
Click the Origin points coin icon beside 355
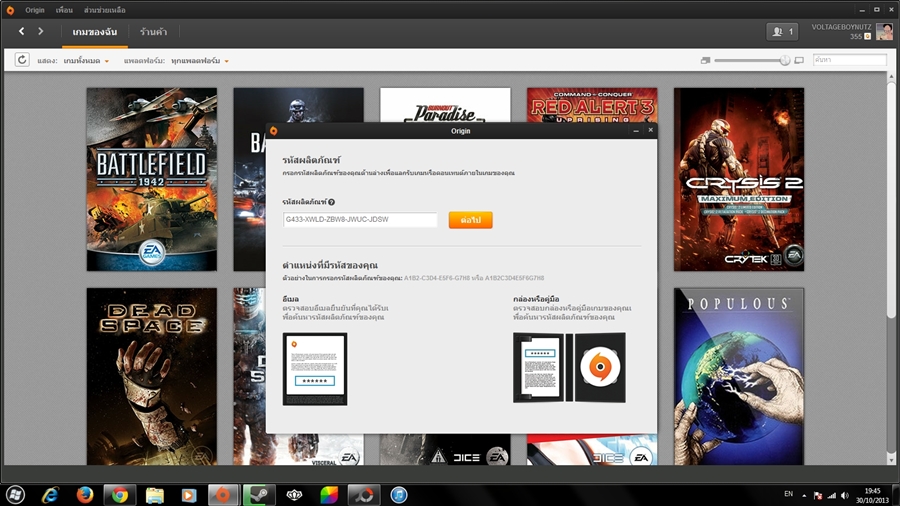(x=867, y=36)
